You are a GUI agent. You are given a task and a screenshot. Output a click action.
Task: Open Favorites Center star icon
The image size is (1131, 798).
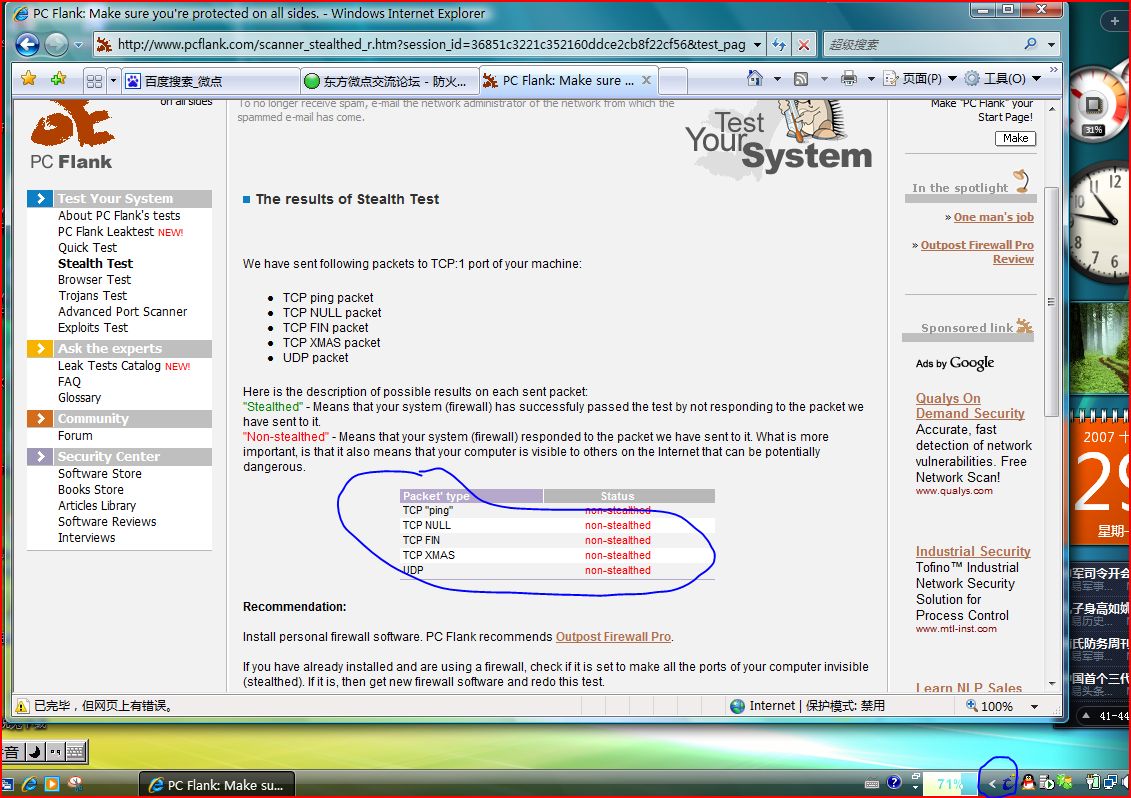pos(29,79)
